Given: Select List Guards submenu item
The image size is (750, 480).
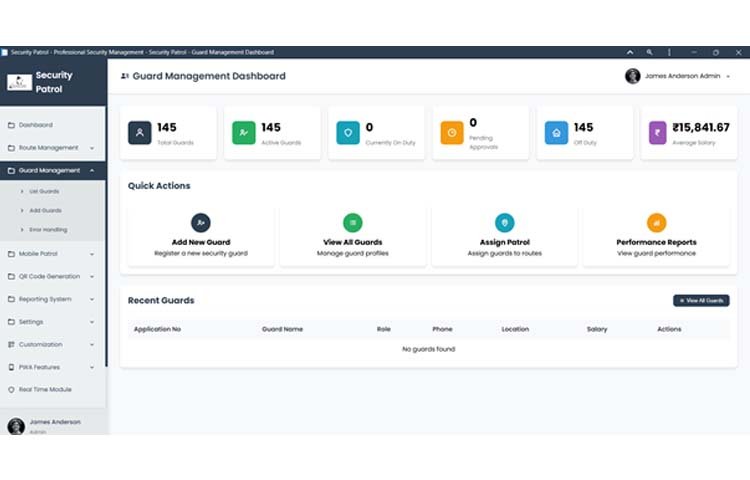Looking at the screenshot, I should pyautogui.click(x=46, y=191).
